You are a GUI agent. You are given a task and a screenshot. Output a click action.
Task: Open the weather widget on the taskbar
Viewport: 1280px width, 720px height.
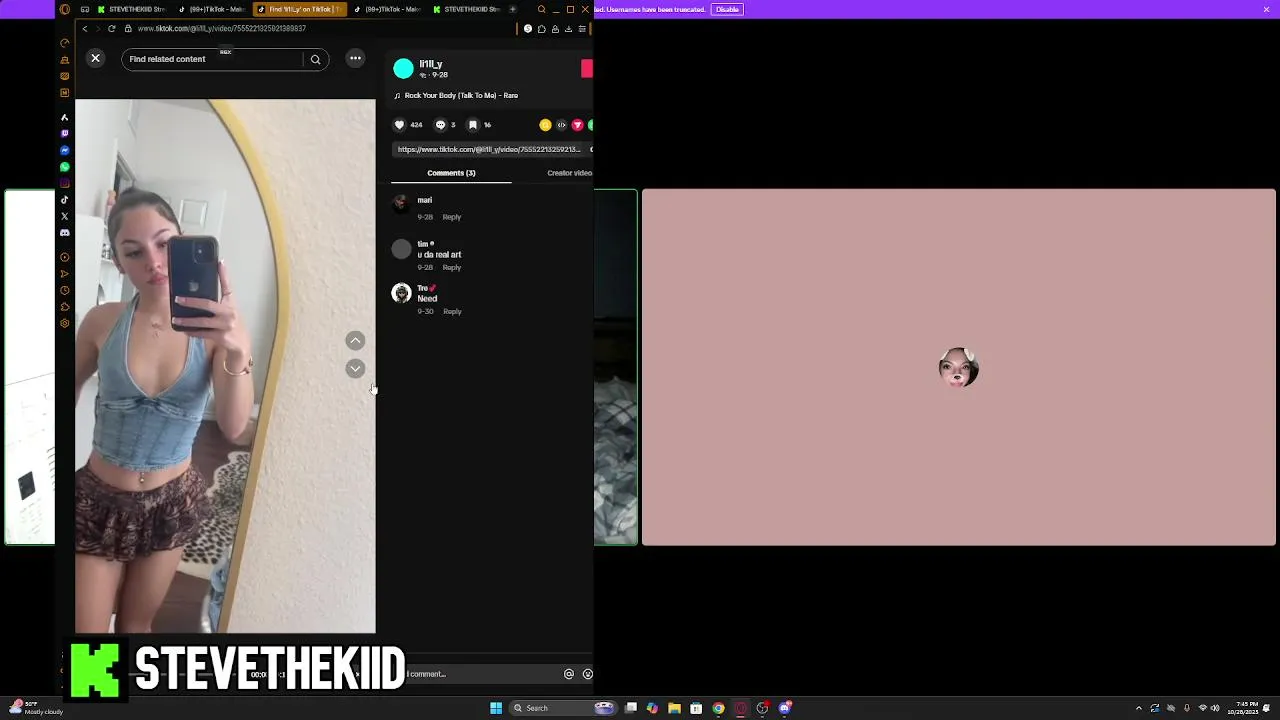(36, 708)
